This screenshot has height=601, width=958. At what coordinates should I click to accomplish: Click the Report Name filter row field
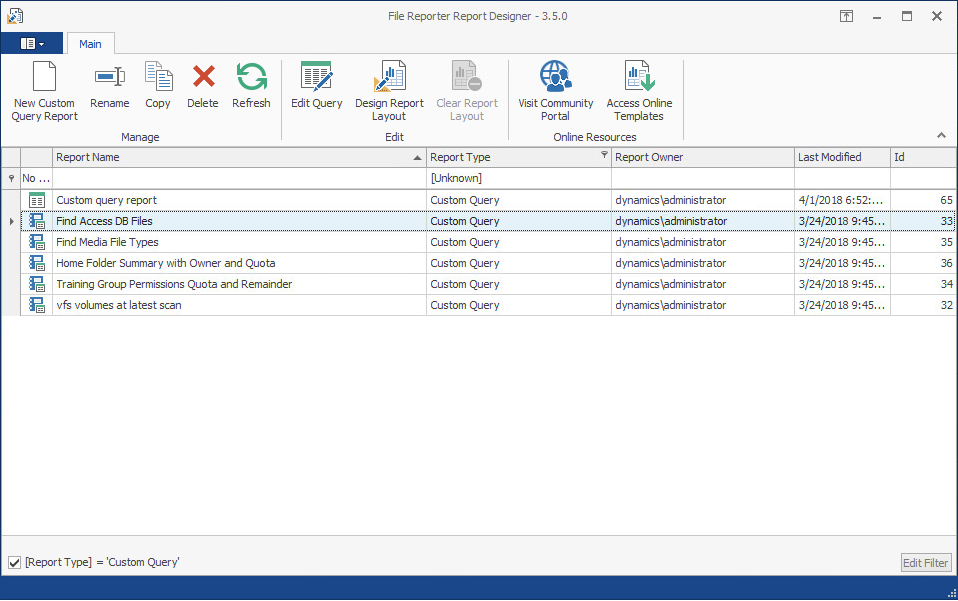pos(238,178)
